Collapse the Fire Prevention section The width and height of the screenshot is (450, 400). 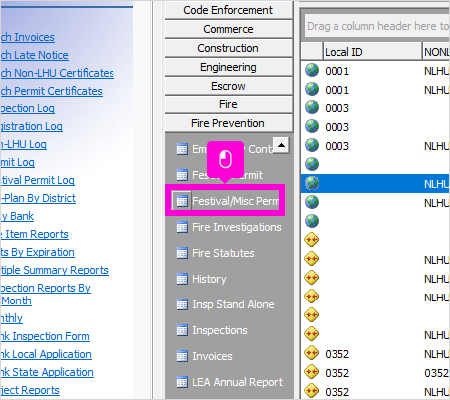click(228, 123)
